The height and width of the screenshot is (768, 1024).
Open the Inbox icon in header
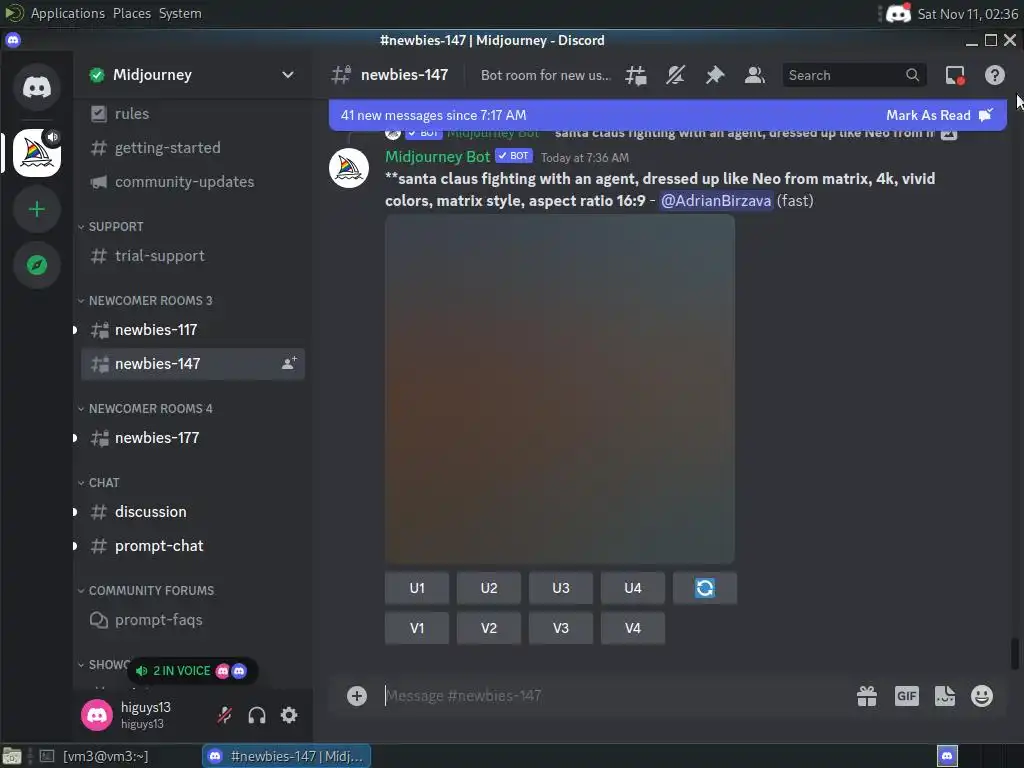click(955, 75)
